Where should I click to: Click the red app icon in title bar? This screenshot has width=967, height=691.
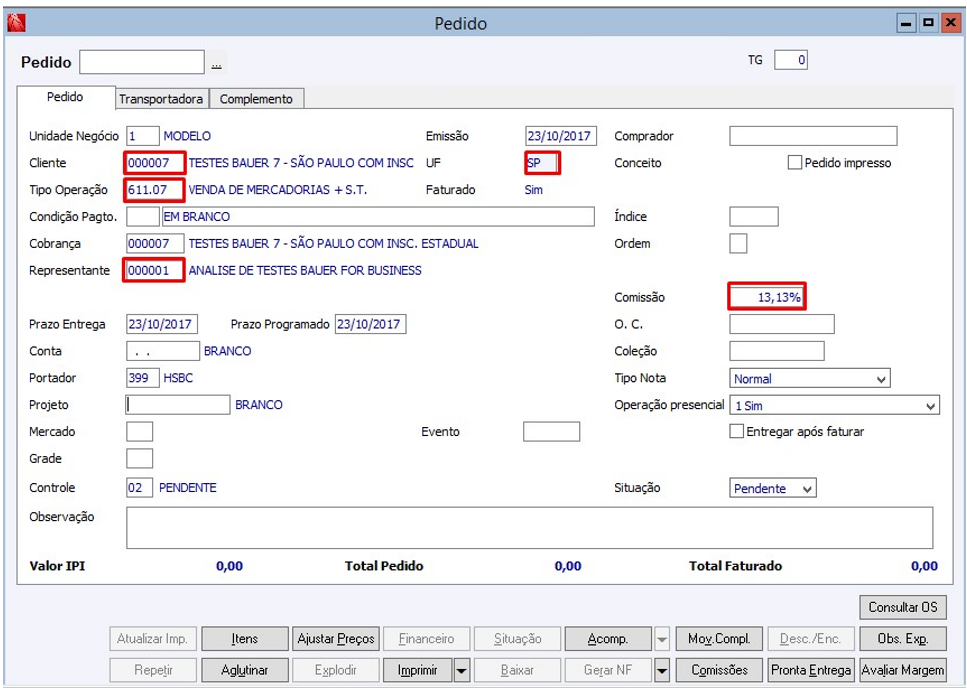coord(15,23)
